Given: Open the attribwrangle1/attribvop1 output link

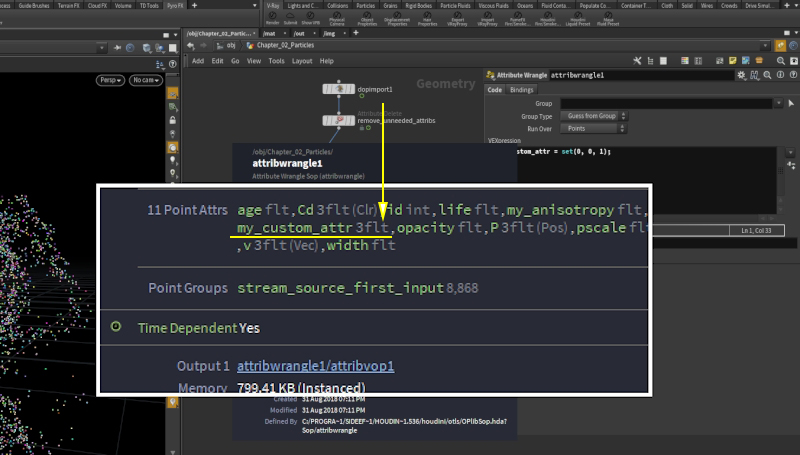Looking at the screenshot, I should (315, 366).
